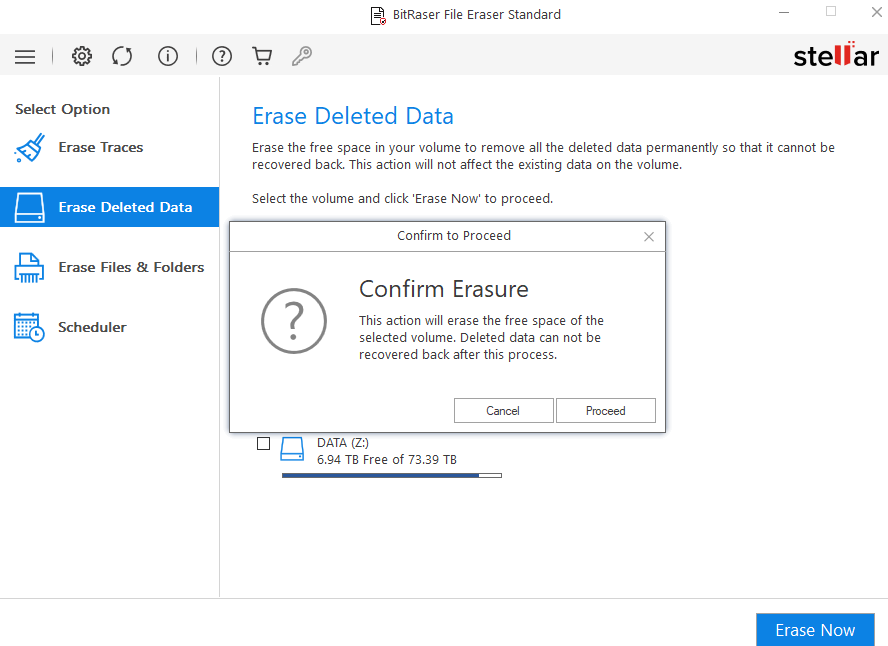The width and height of the screenshot is (888, 646).
Task: Select Erase Deleted Data option
Action: point(124,207)
